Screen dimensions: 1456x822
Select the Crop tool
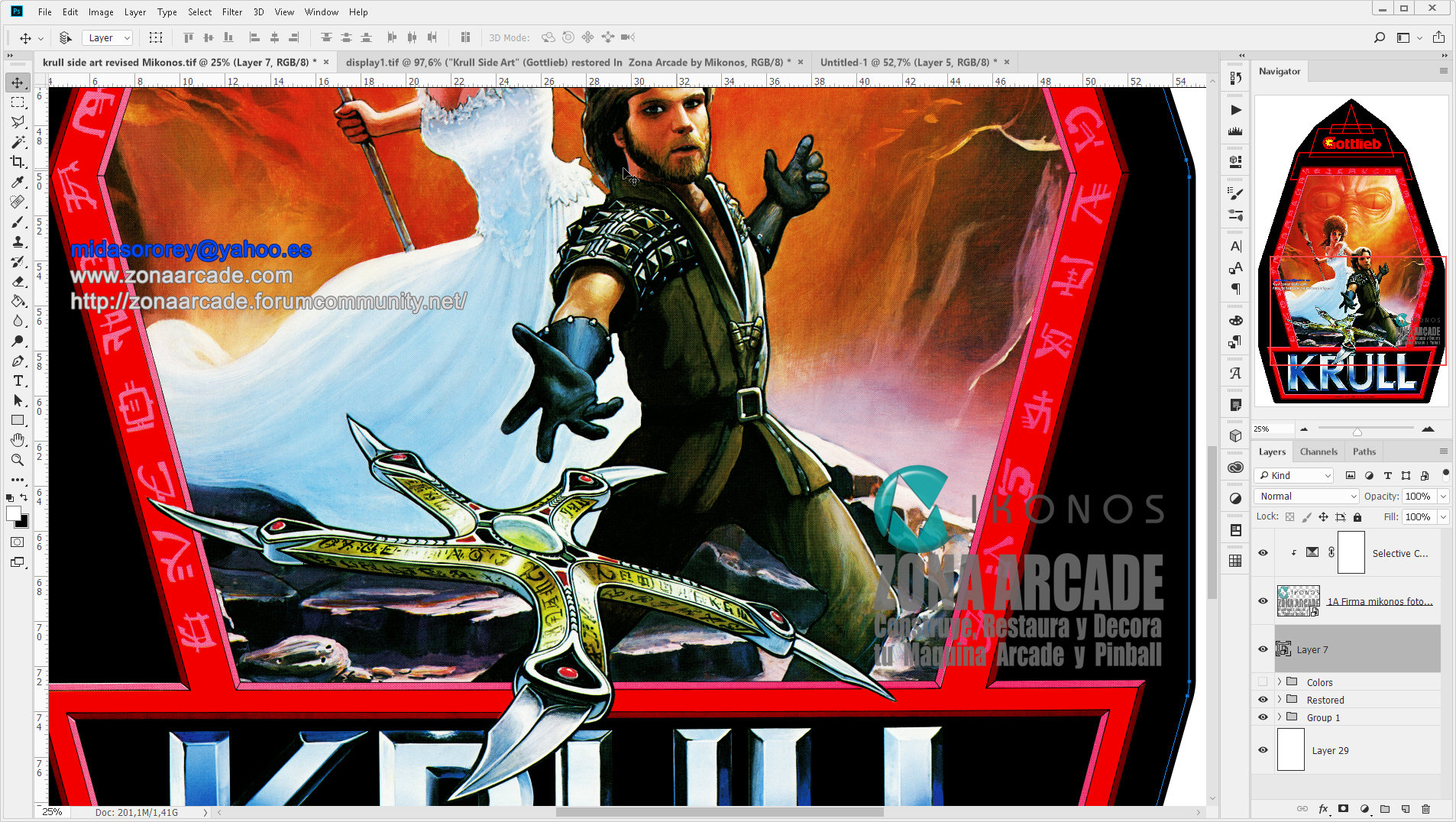[18, 162]
